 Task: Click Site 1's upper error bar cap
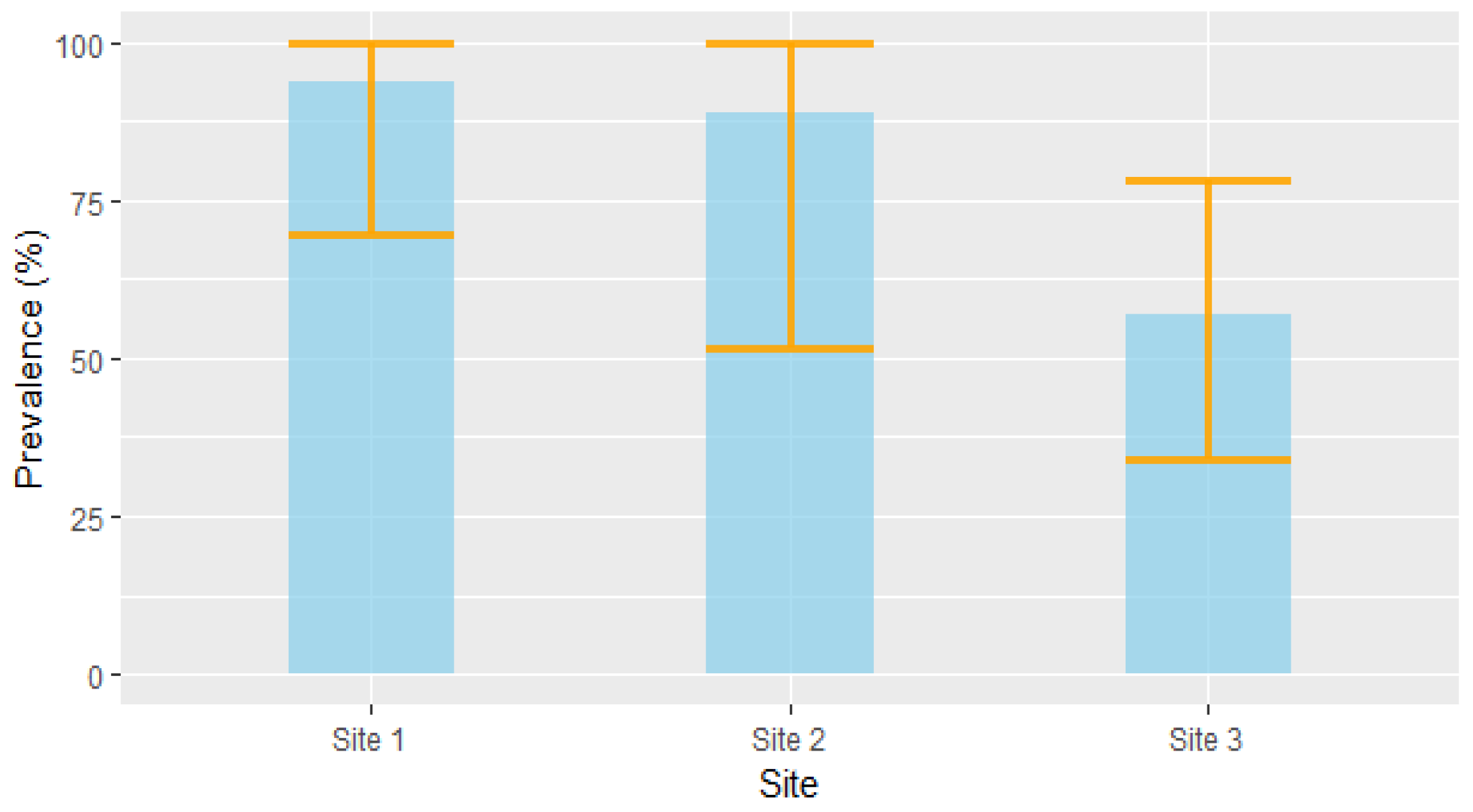(371, 44)
